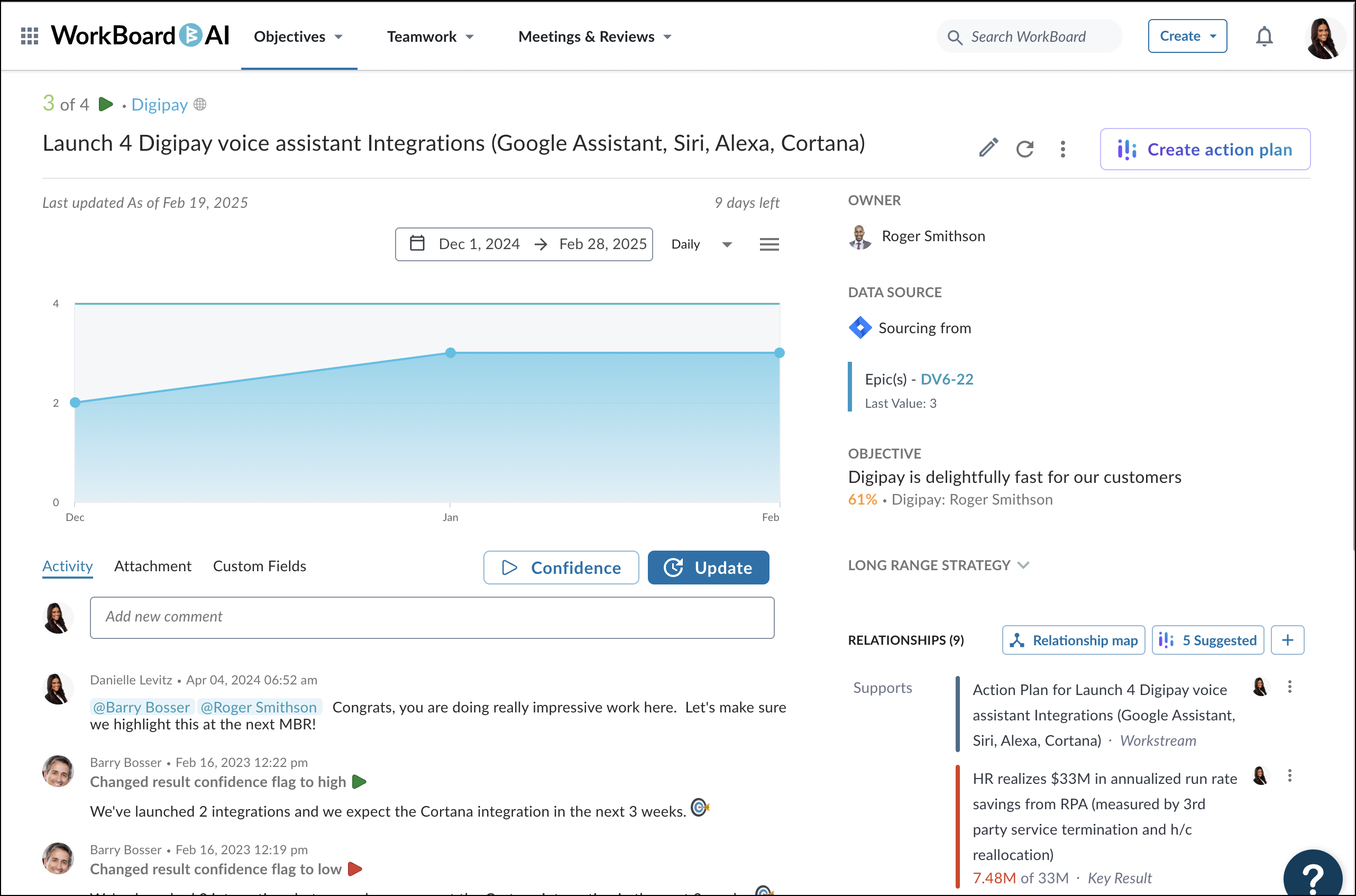Open the user profile avatar menu
Viewport: 1356px width, 896px height.
click(x=1325, y=38)
